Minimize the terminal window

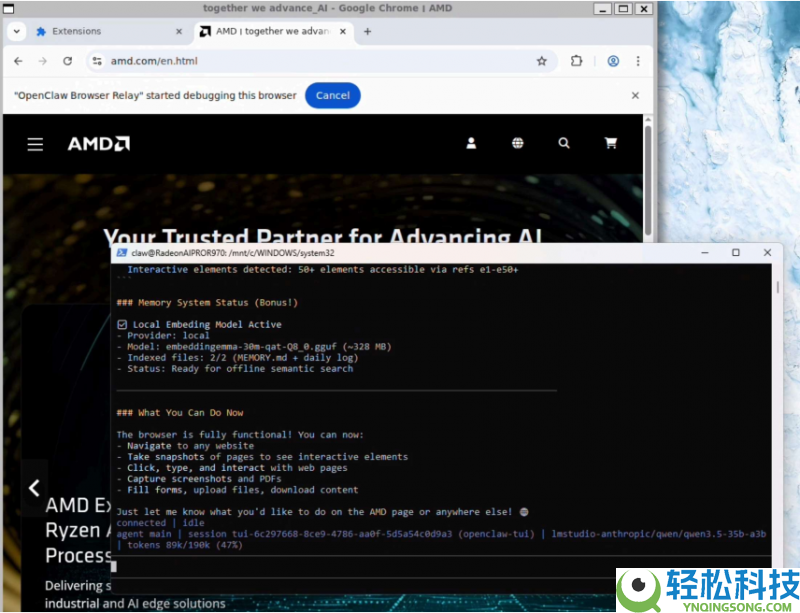tap(705, 253)
